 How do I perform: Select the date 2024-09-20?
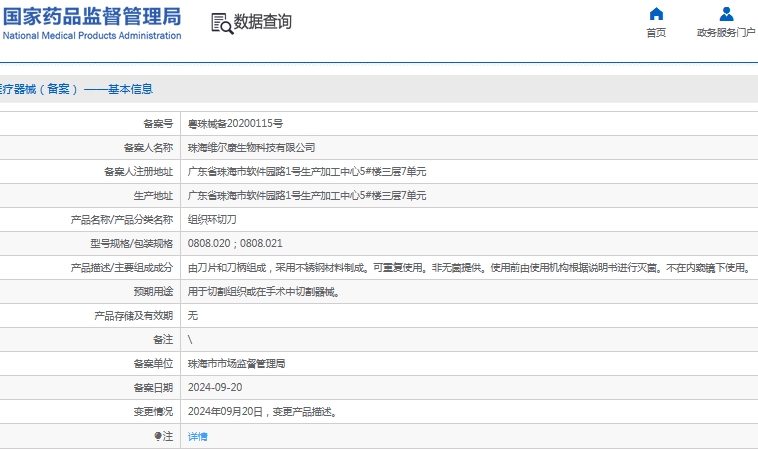coord(215,388)
